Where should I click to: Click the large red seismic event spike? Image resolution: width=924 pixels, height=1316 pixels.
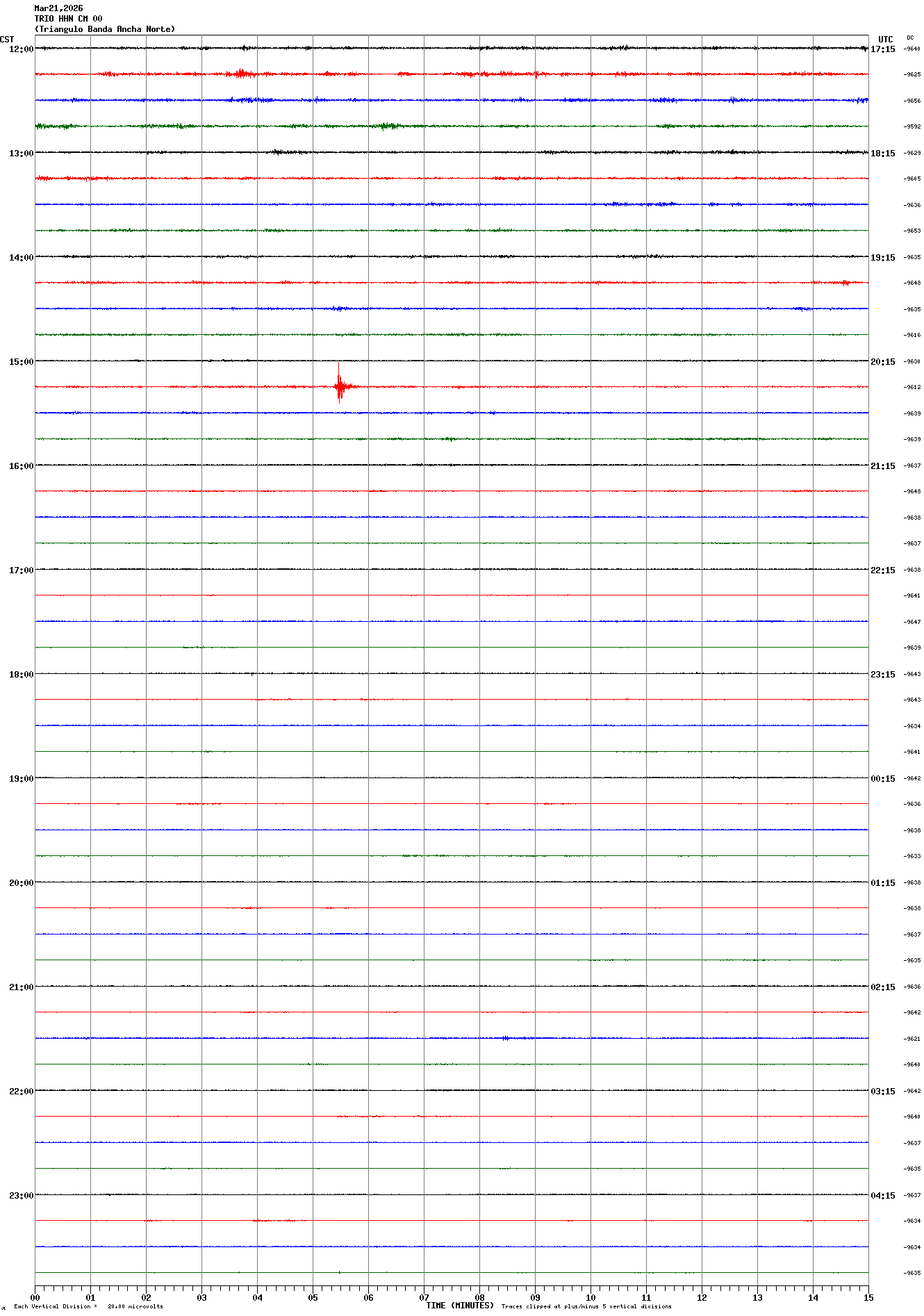[339, 386]
